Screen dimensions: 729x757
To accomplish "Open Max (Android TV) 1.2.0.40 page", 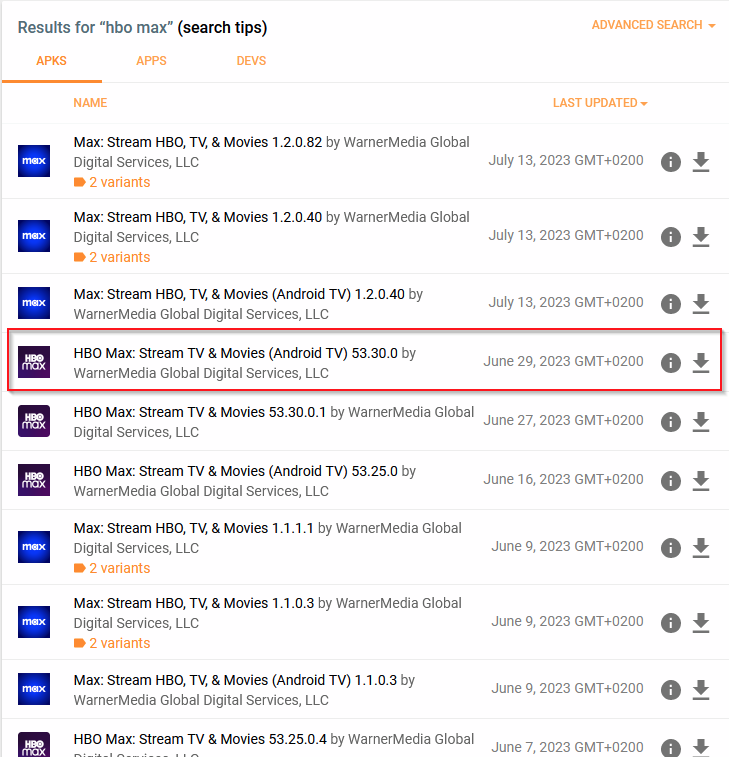I will click(x=239, y=294).
